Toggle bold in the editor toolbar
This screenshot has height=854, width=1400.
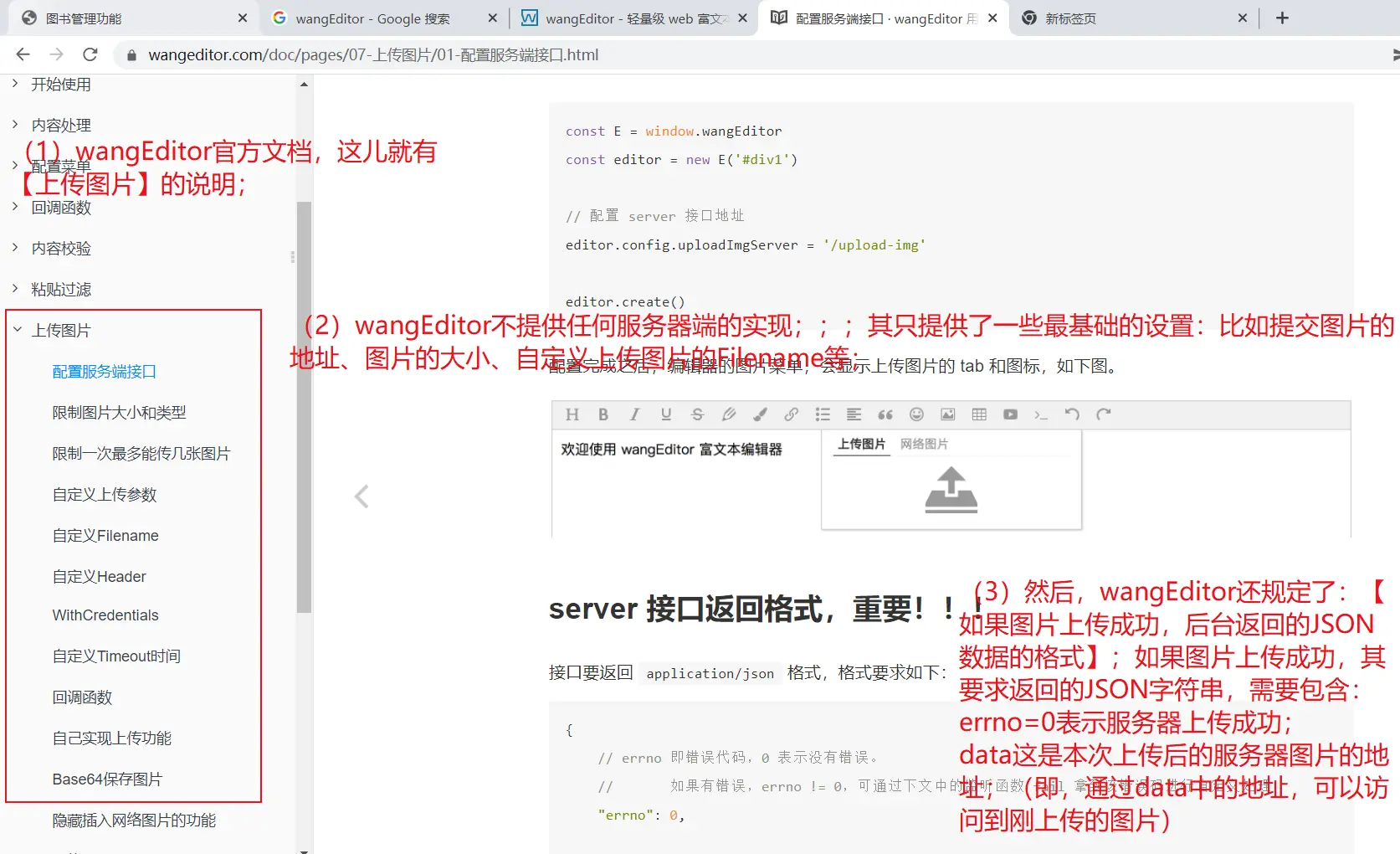click(x=603, y=414)
